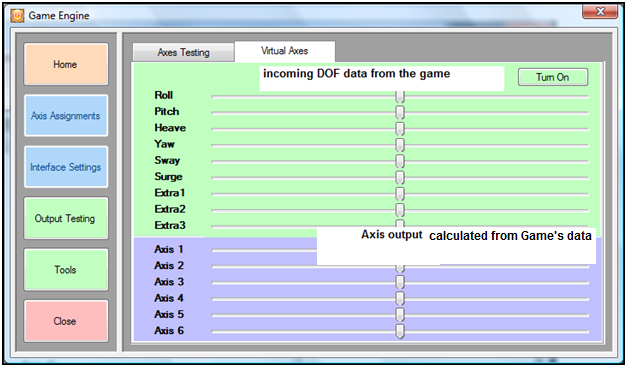Click the Roll label

[x=164, y=96]
